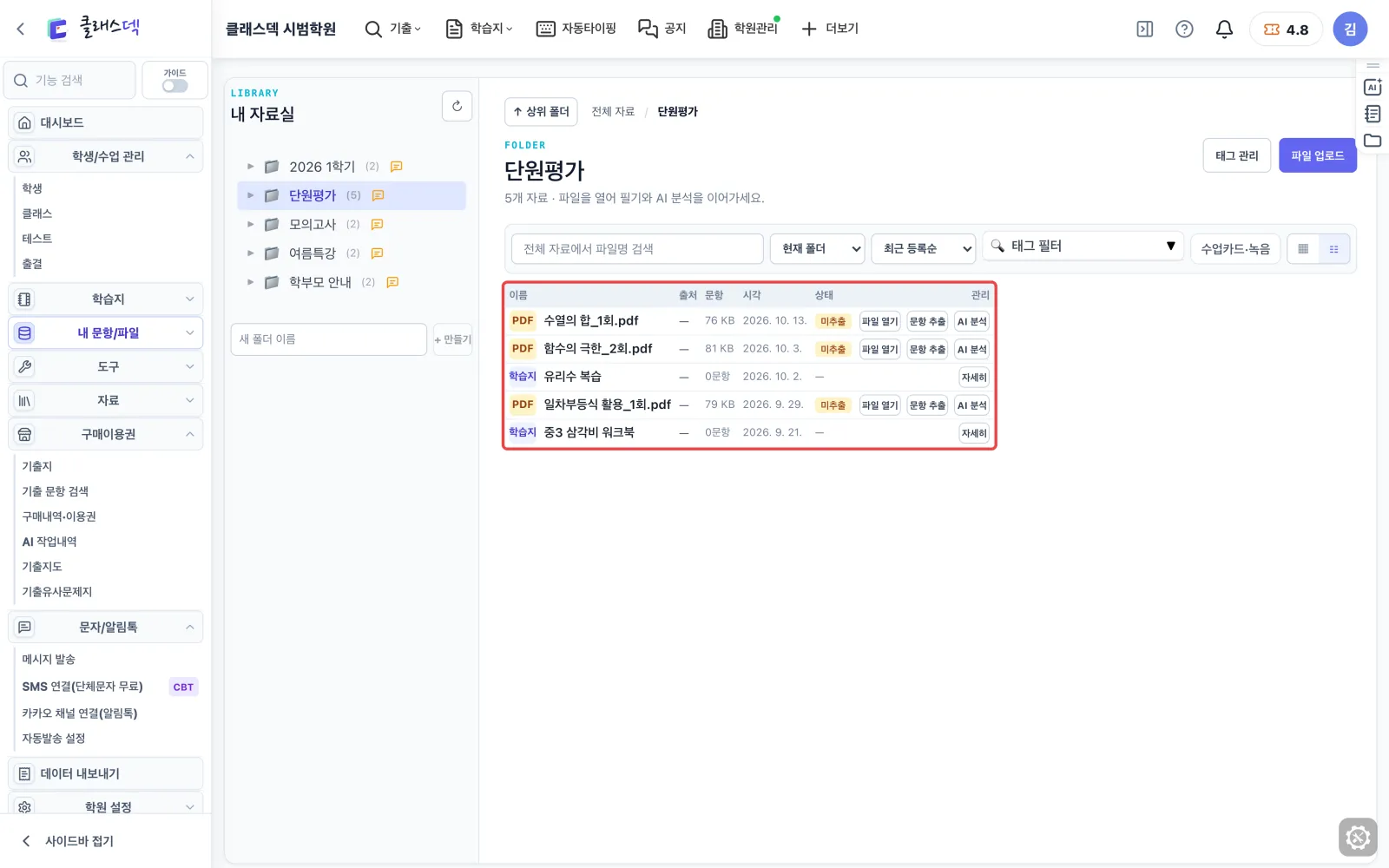
Task: Open the 자동타이핑 top menu item
Action: [576, 30]
